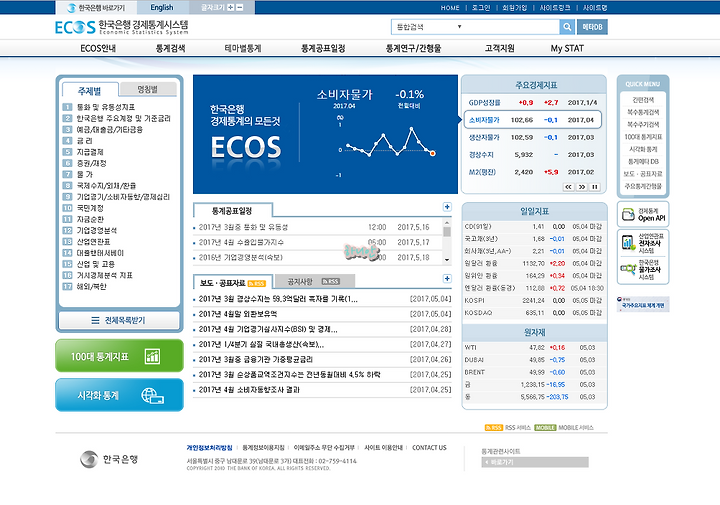Screen dimensions: 720x505
Task: Select the 생산자물가 indicator row
Action: pos(533,137)
